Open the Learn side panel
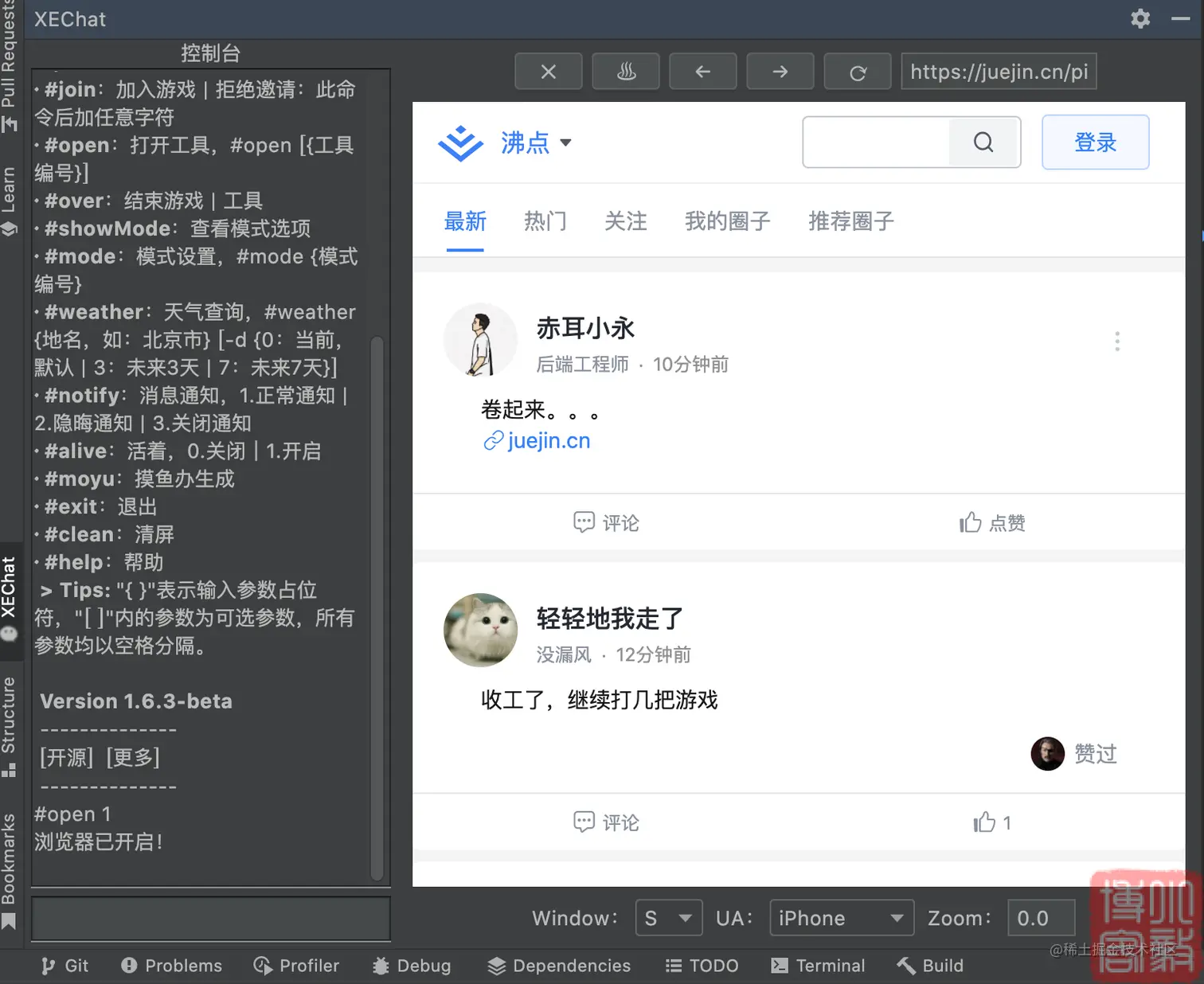This screenshot has width=1204, height=984. pos(9,201)
